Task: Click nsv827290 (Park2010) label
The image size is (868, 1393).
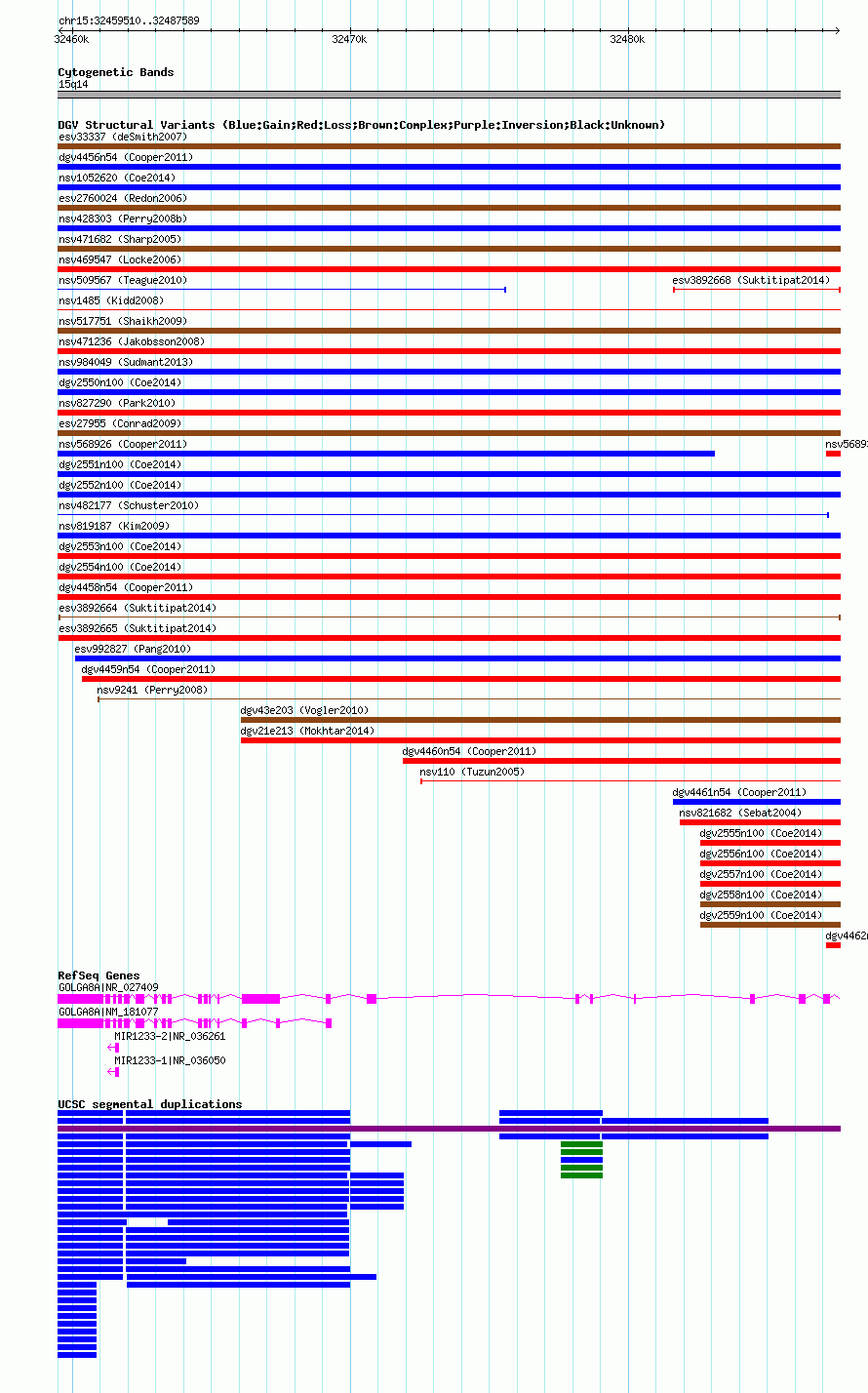Action: (117, 403)
